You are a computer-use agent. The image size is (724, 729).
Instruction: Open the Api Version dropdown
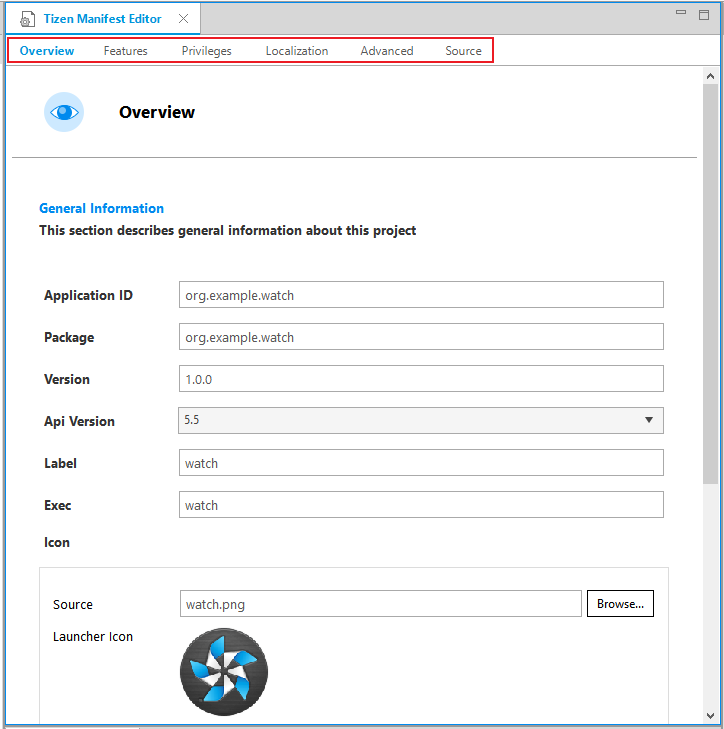pos(649,421)
